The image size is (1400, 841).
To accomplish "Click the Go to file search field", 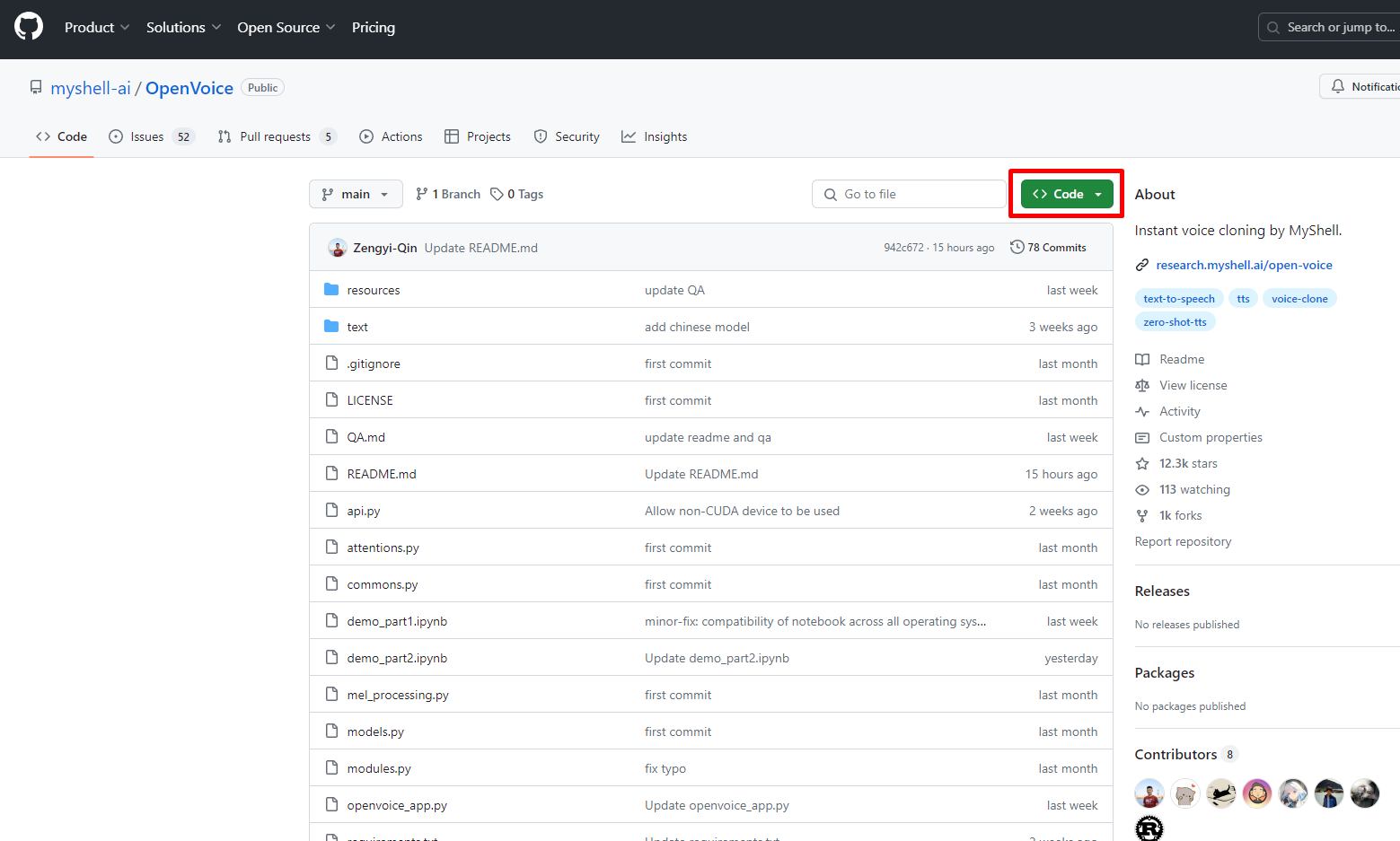I will pyautogui.click(x=909, y=194).
